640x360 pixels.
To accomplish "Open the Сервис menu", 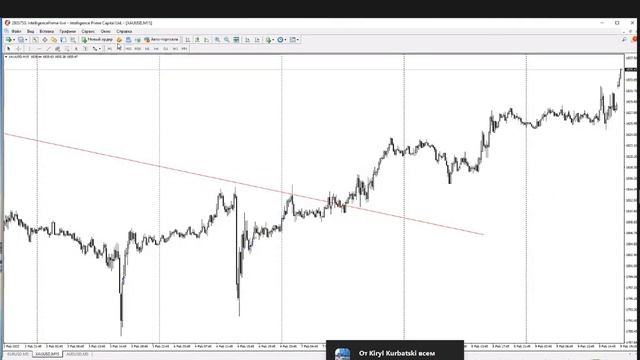I will (x=88, y=31).
